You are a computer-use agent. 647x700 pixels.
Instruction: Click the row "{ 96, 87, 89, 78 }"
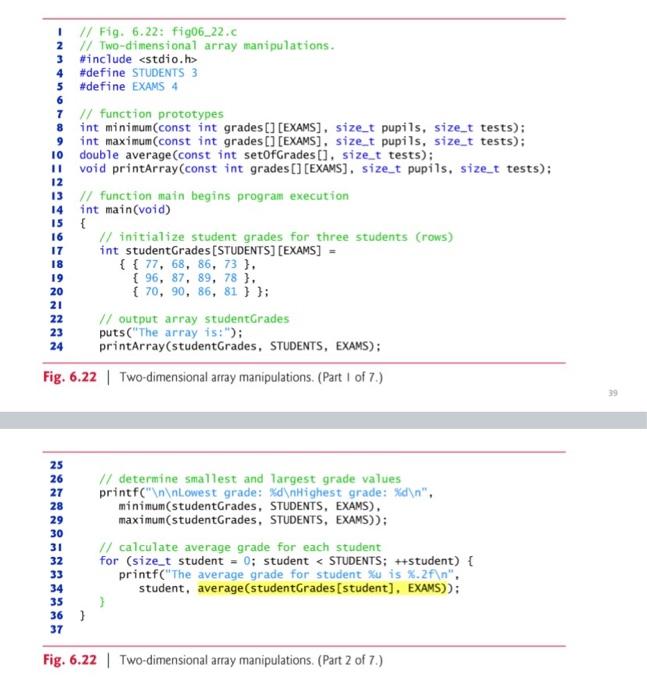[194, 278]
